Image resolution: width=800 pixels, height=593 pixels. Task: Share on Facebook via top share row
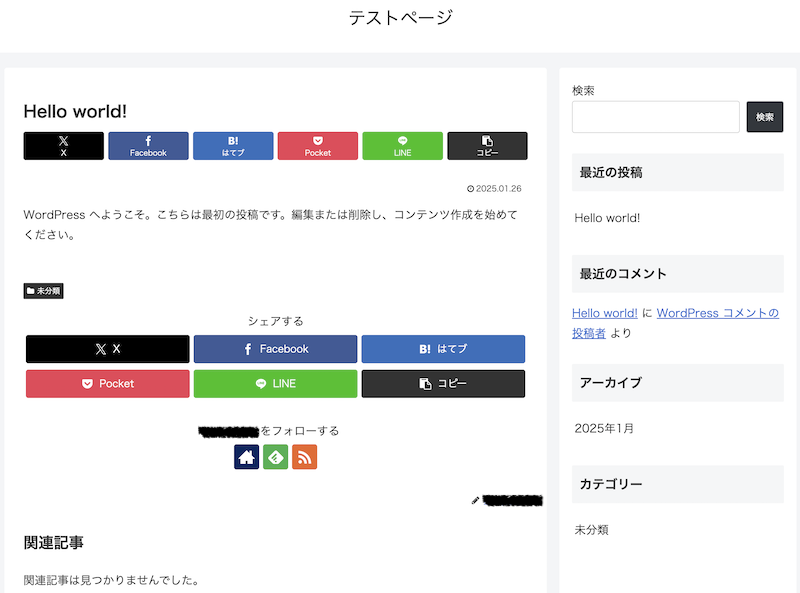(148, 146)
